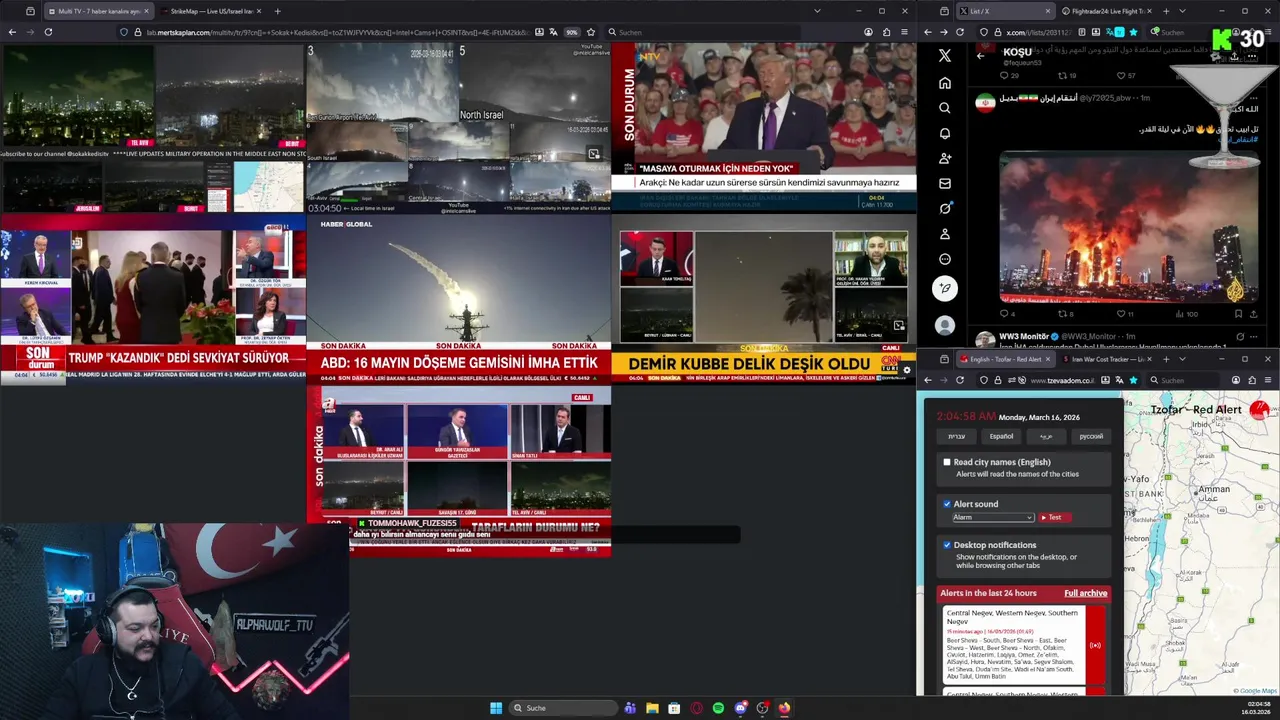
Task: Toggle the Desktop notifications checkbox
Action: (947, 545)
